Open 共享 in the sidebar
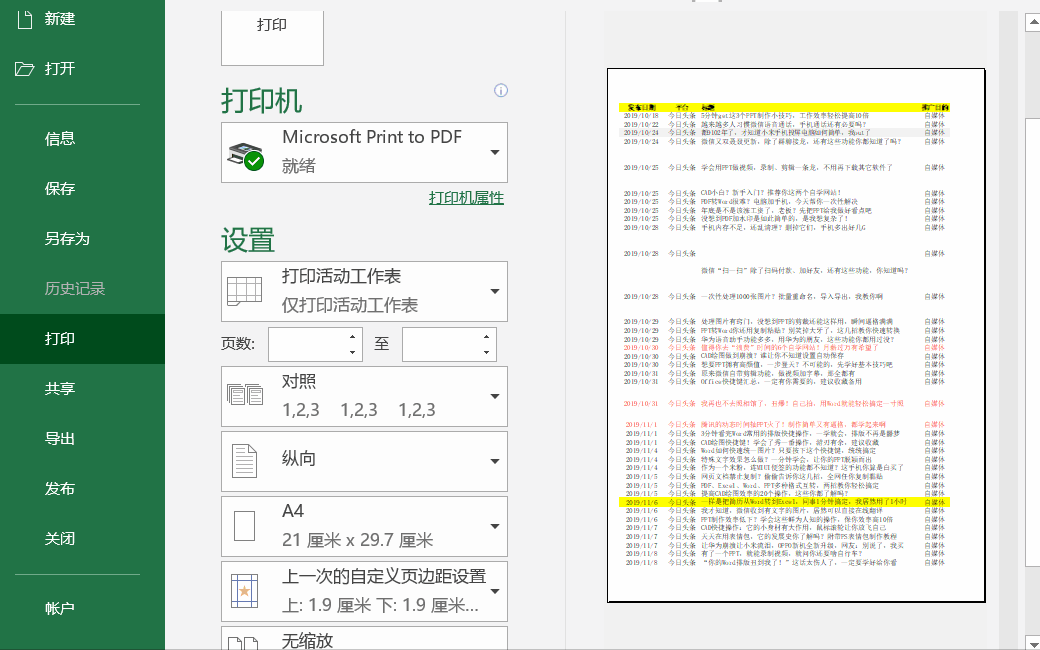 tap(82, 389)
